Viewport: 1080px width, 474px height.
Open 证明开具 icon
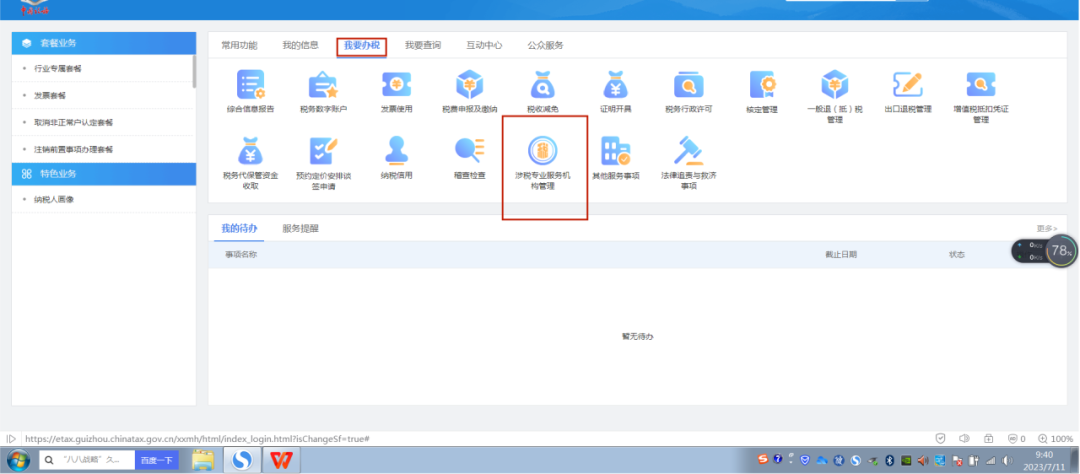(x=615, y=85)
